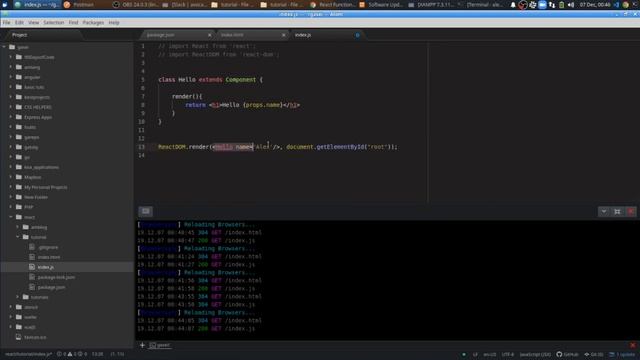Collapse the react folder
The width and height of the screenshot is (640, 360).
11,217
